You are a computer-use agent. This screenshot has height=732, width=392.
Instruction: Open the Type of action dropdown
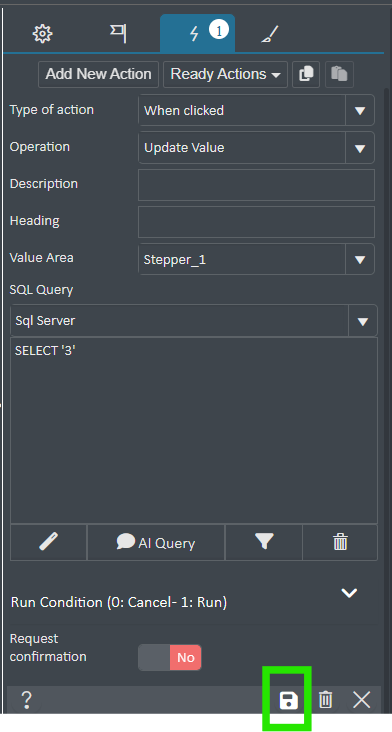click(x=257, y=110)
